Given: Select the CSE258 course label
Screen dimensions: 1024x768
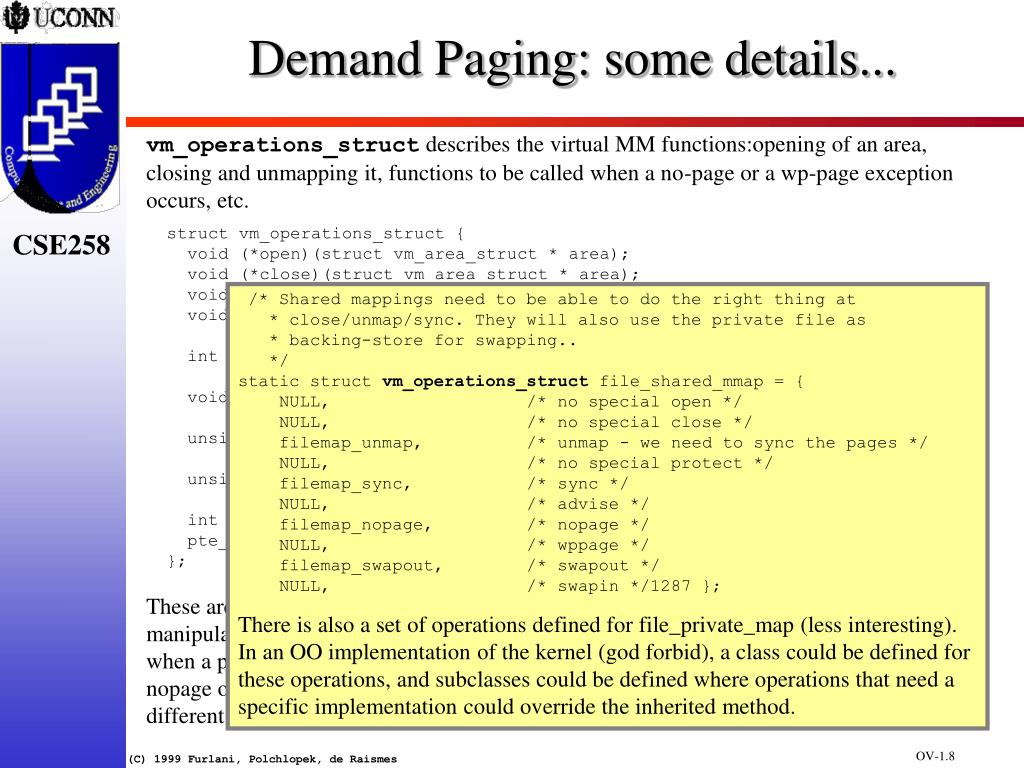Looking at the screenshot, I should [x=61, y=246].
